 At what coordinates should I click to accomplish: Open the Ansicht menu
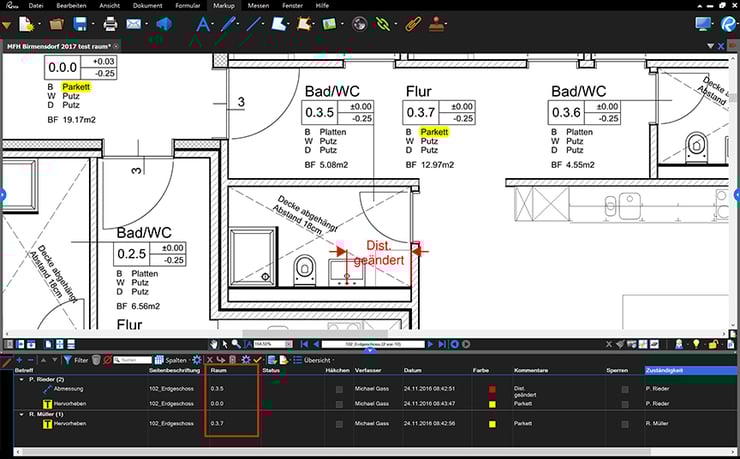[x=109, y=6]
